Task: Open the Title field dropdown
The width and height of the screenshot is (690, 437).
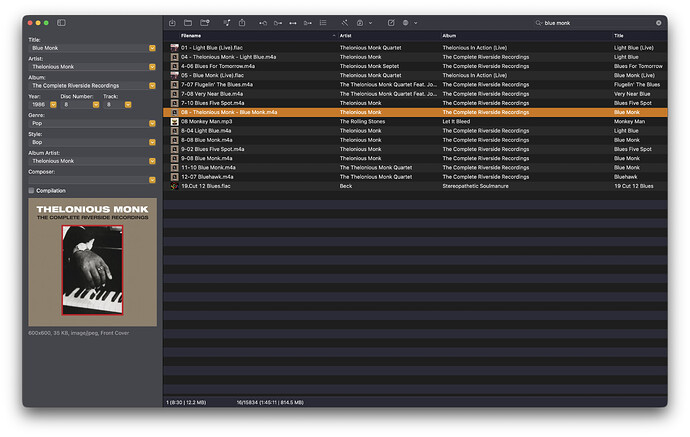Action: point(152,48)
